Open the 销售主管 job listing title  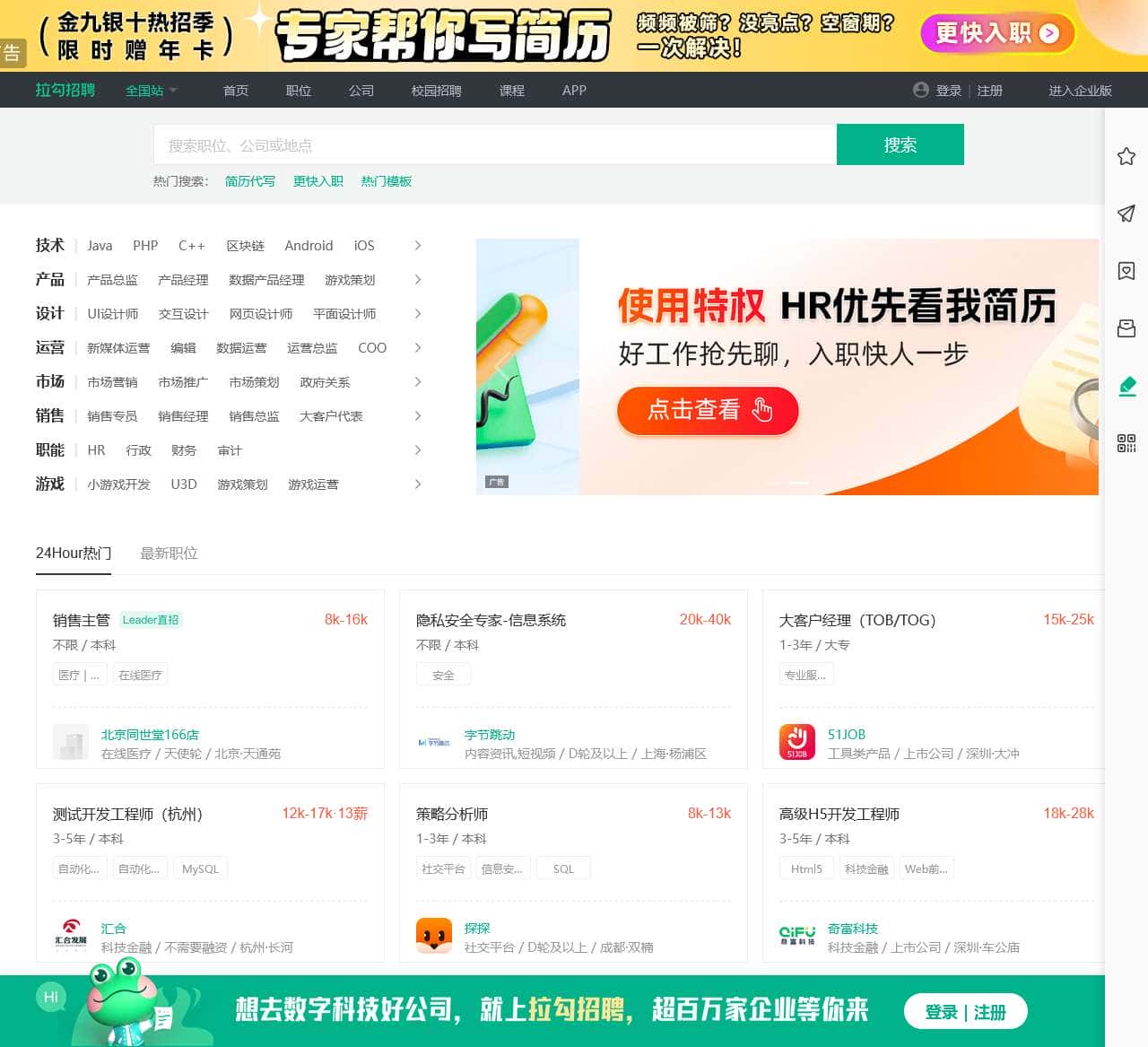coord(82,620)
